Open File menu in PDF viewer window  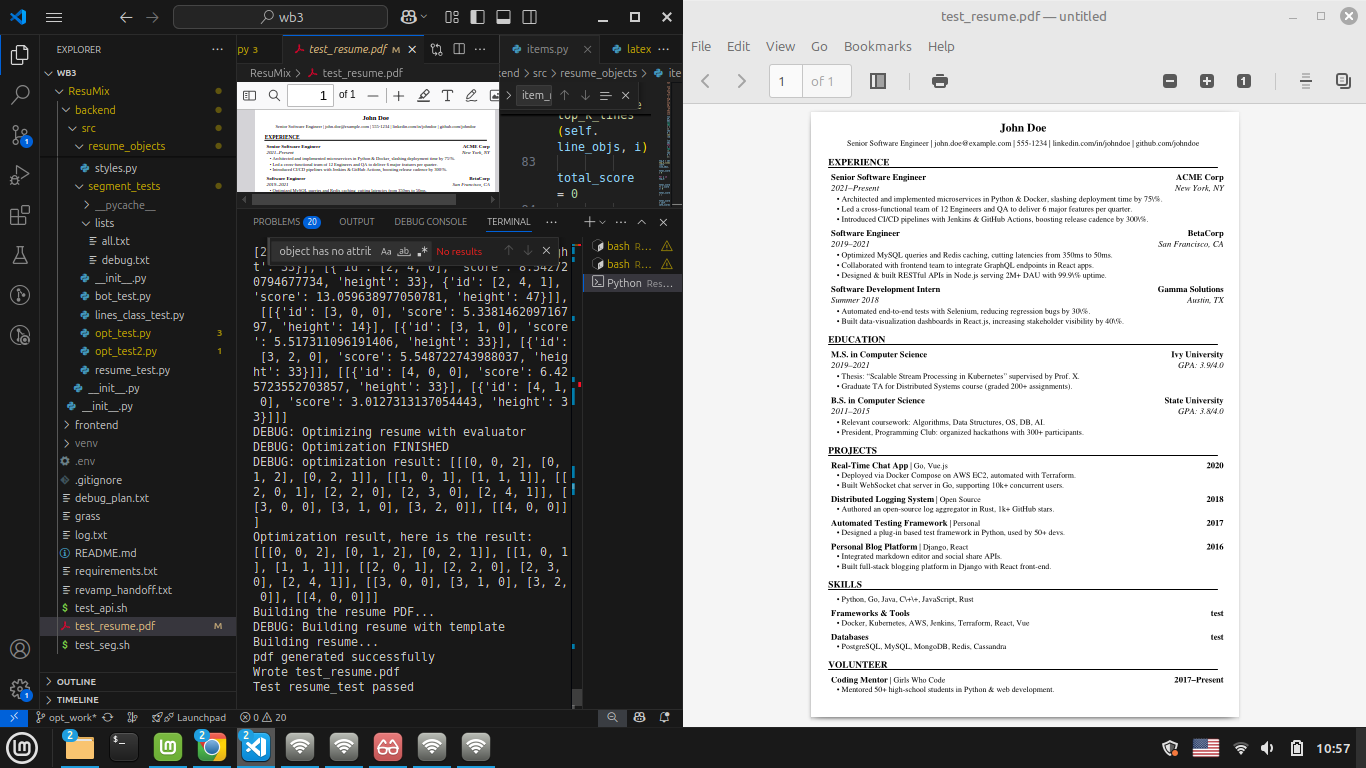pos(701,46)
